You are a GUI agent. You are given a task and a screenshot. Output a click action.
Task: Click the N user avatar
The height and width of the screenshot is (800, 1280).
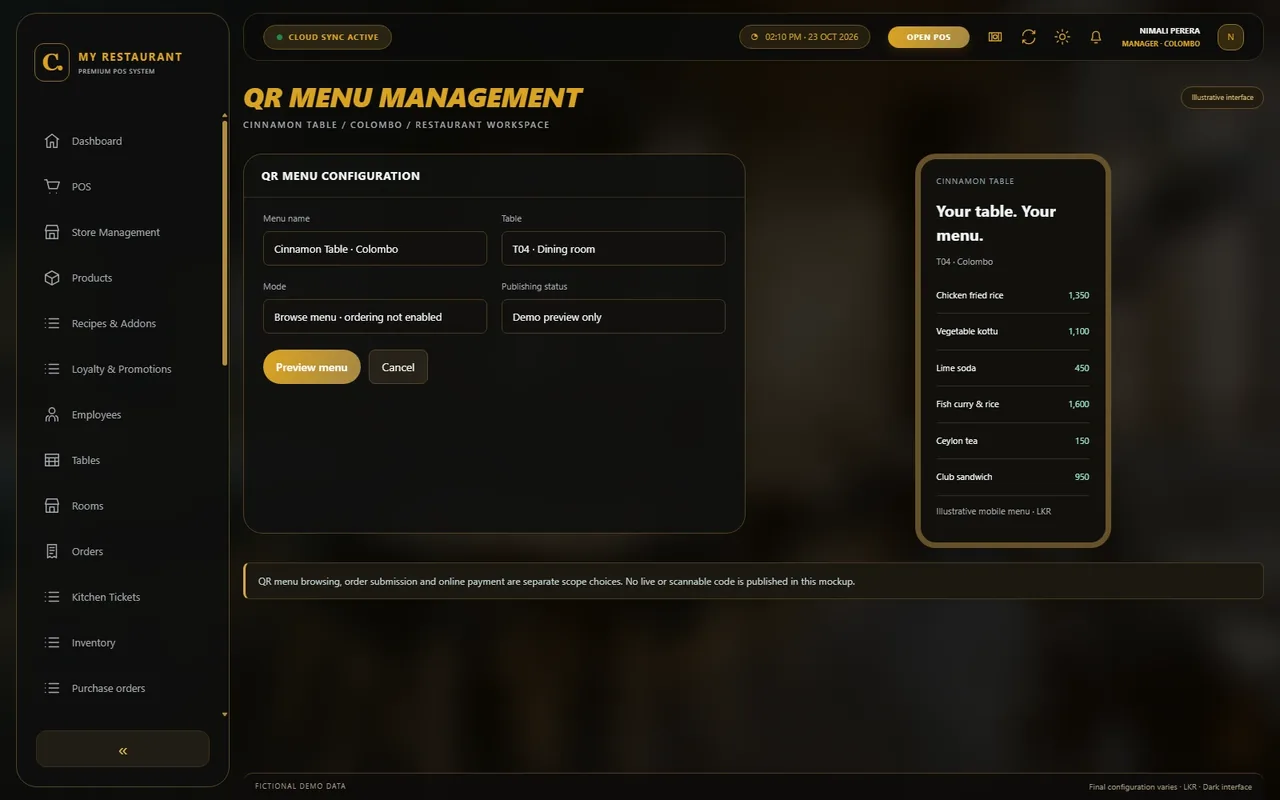(1230, 37)
